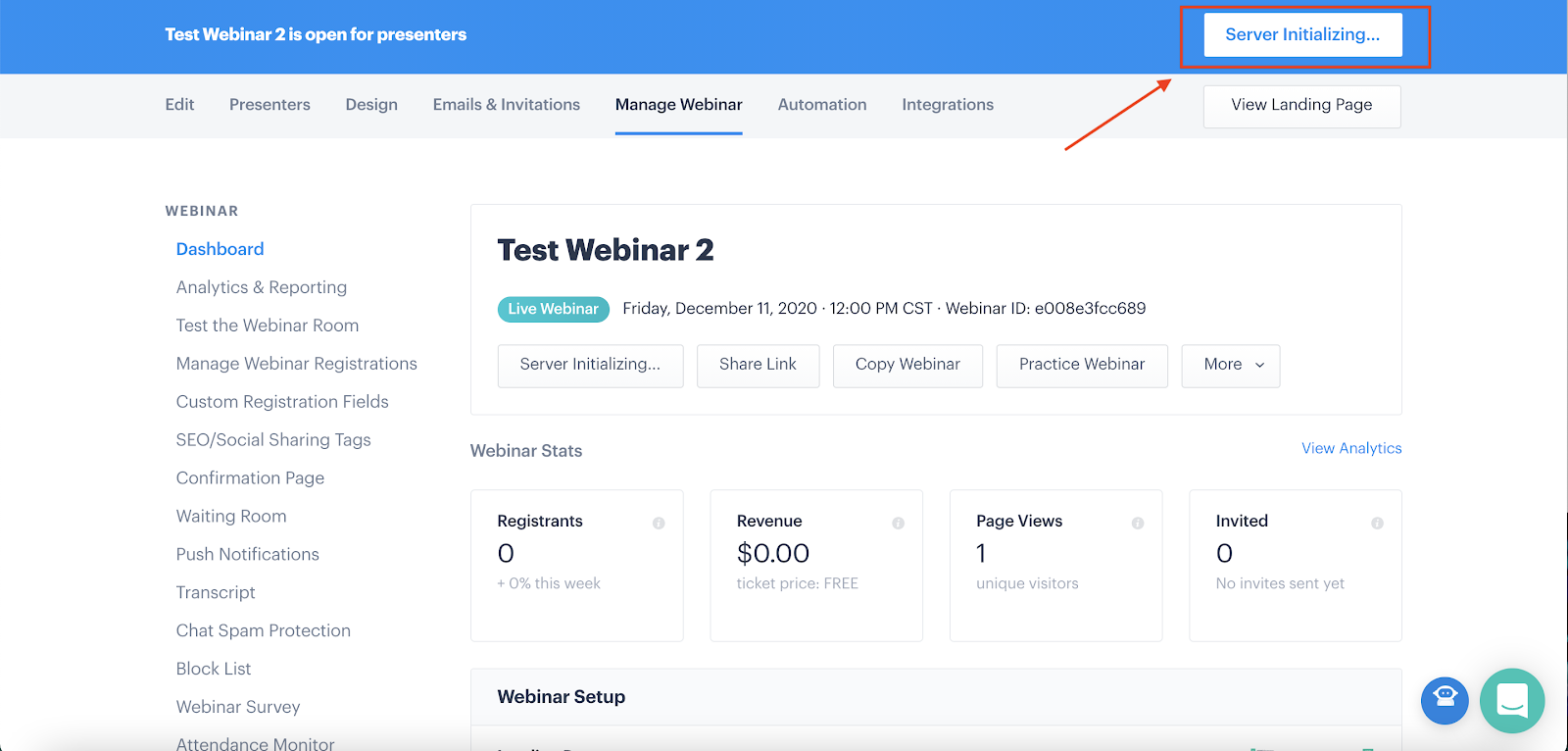Click the Registrants stat card value
Image resolution: width=1568 pixels, height=751 pixels.
click(506, 554)
